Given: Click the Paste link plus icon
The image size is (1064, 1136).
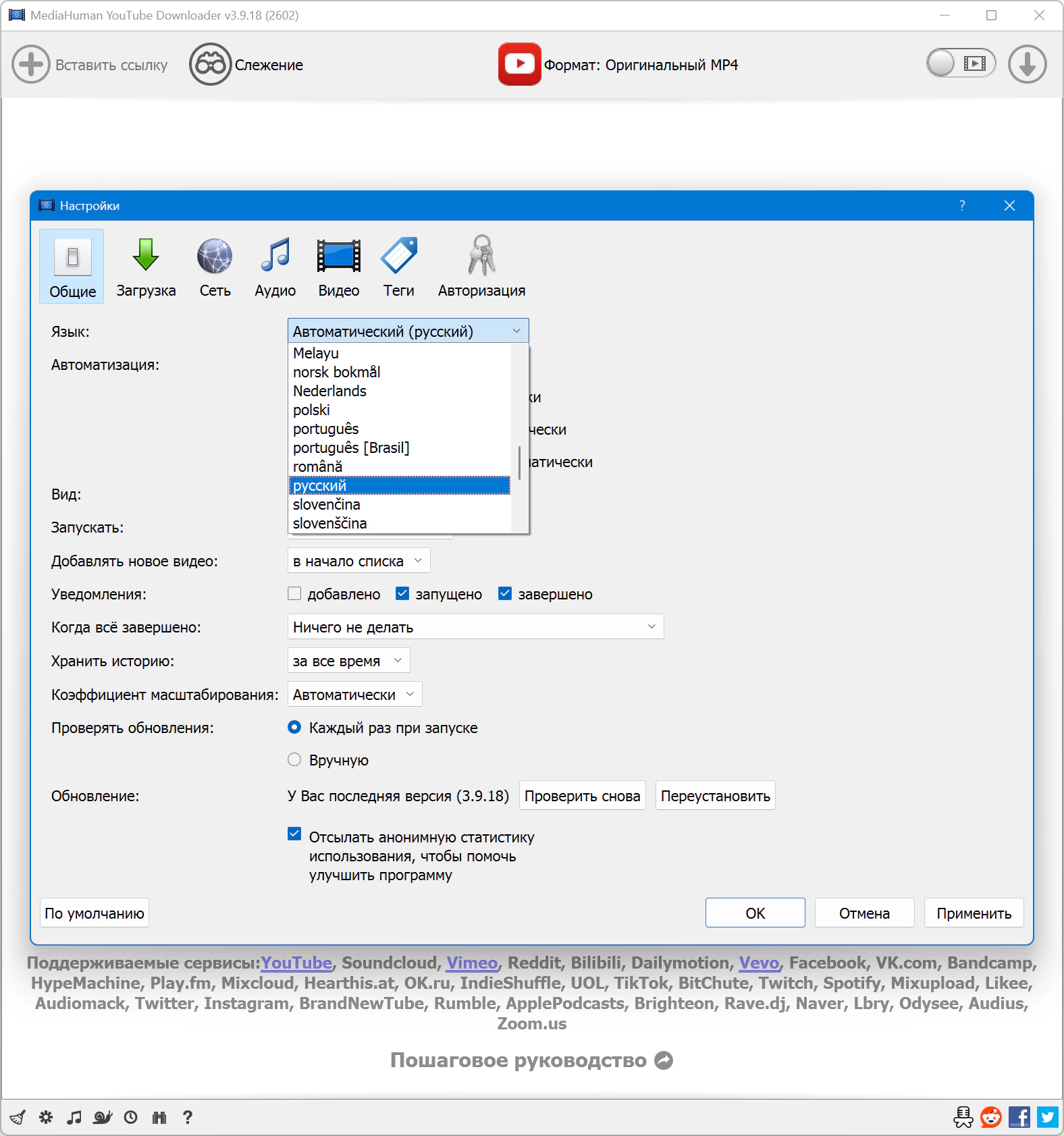Looking at the screenshot, I should point(31,65).
